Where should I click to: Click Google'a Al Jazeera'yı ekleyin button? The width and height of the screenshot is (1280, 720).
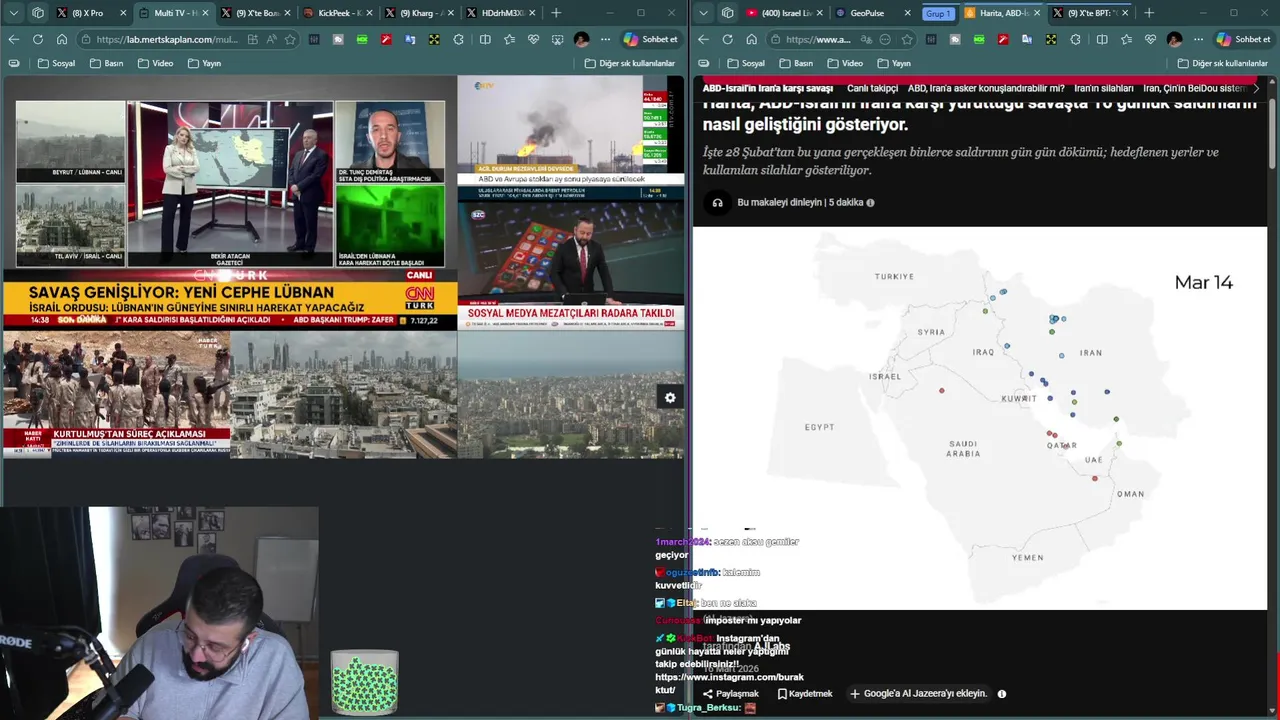click(x=918, y=694)
